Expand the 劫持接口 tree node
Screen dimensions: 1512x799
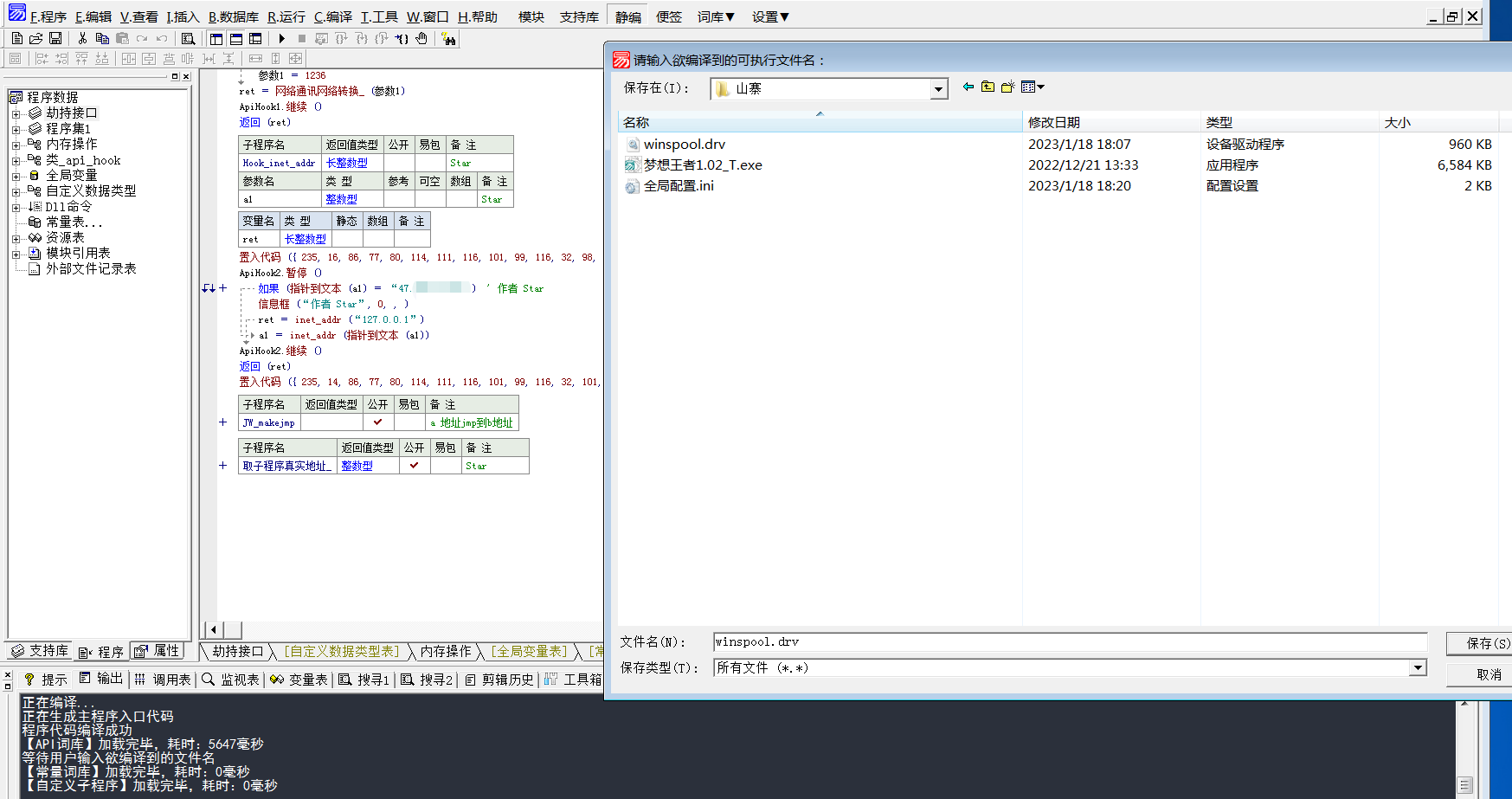(x=16, y=113)
